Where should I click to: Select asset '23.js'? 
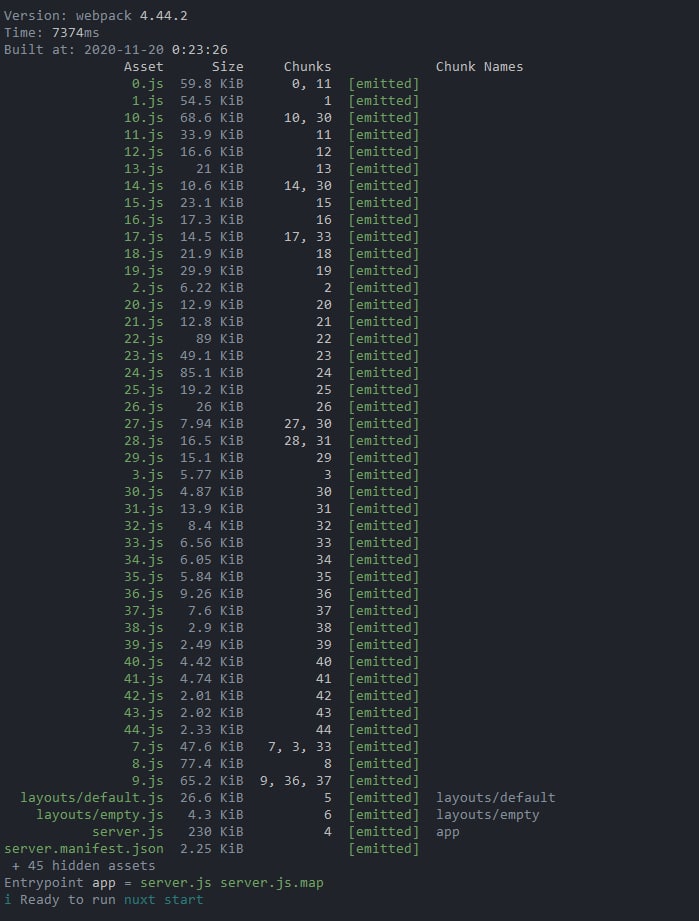(143, 356)
